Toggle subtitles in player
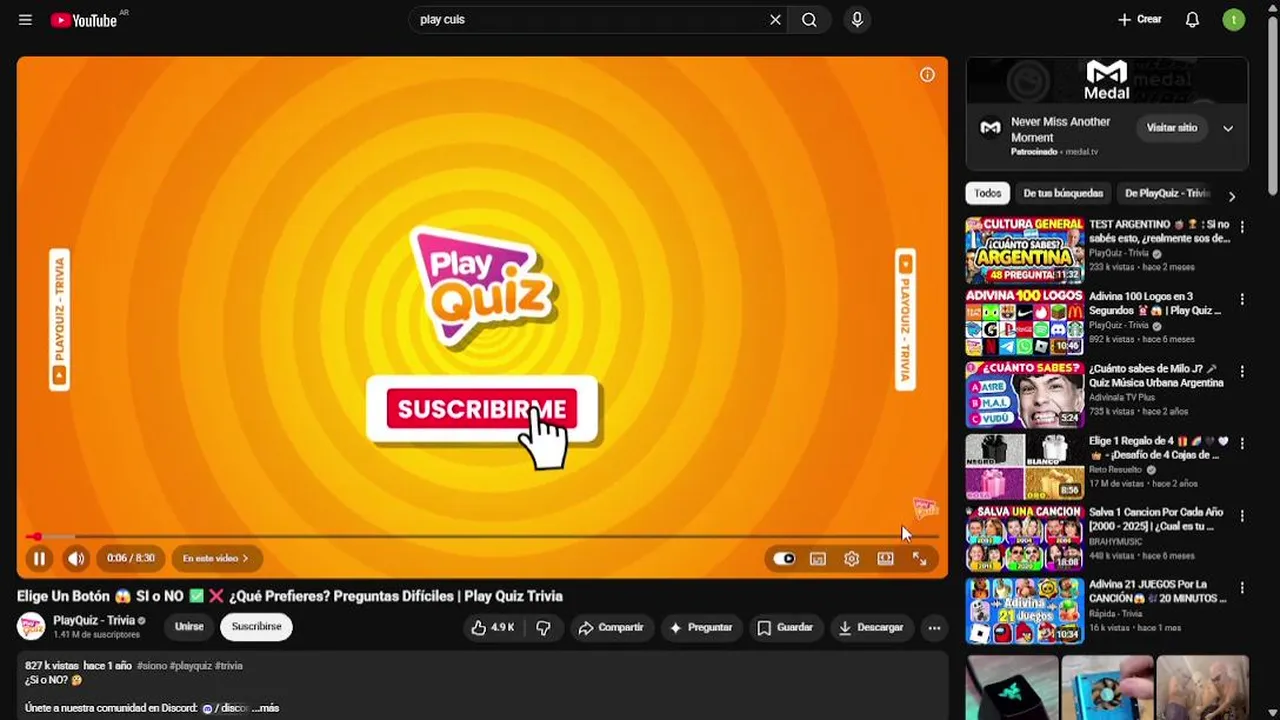Image resolution: width=1280 pixels, height=720 pixels. [x=817, y=559]
